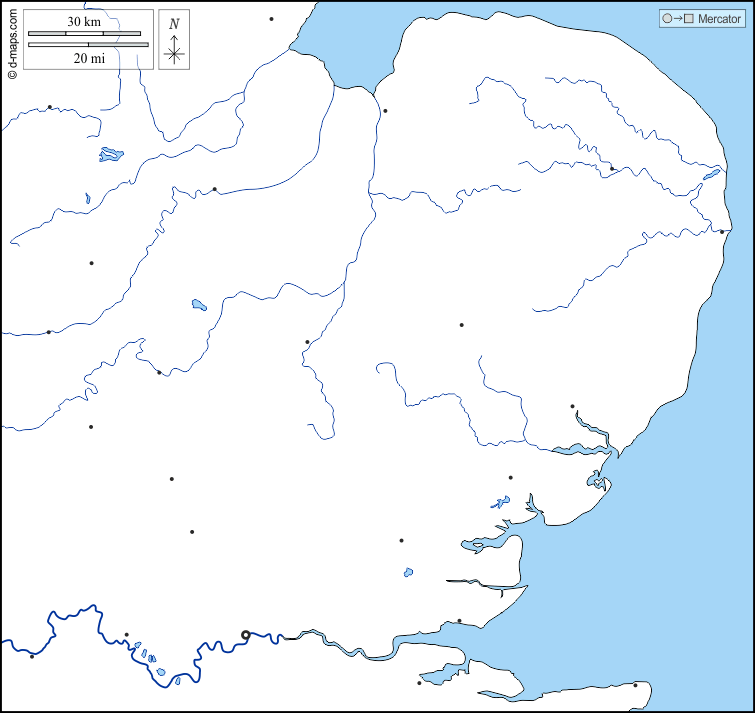The image size is (755, 713).
Task: Click the north arrow compass symbol
Action: tap(174, 50)
